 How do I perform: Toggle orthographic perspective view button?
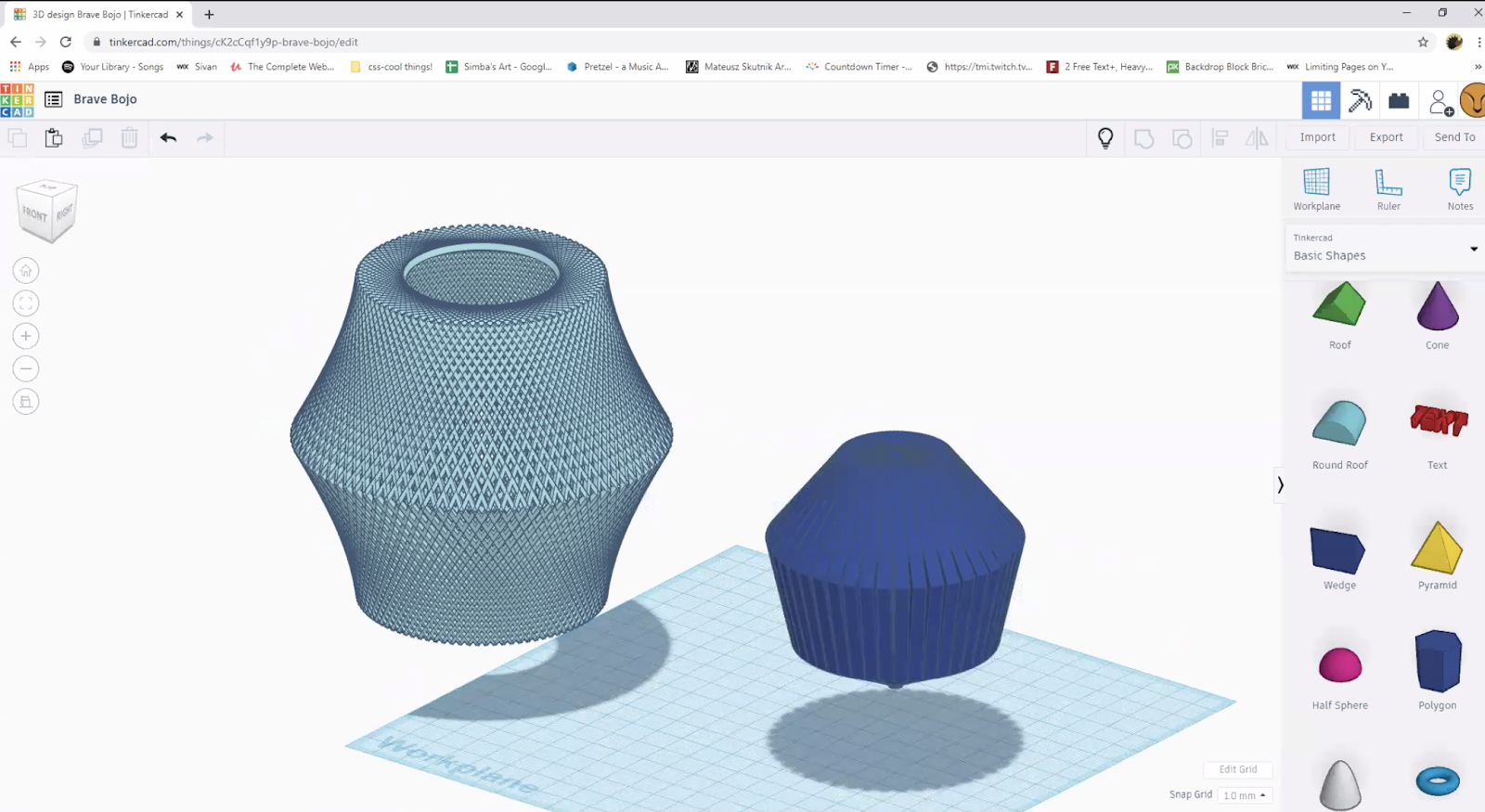coord(26,402)
